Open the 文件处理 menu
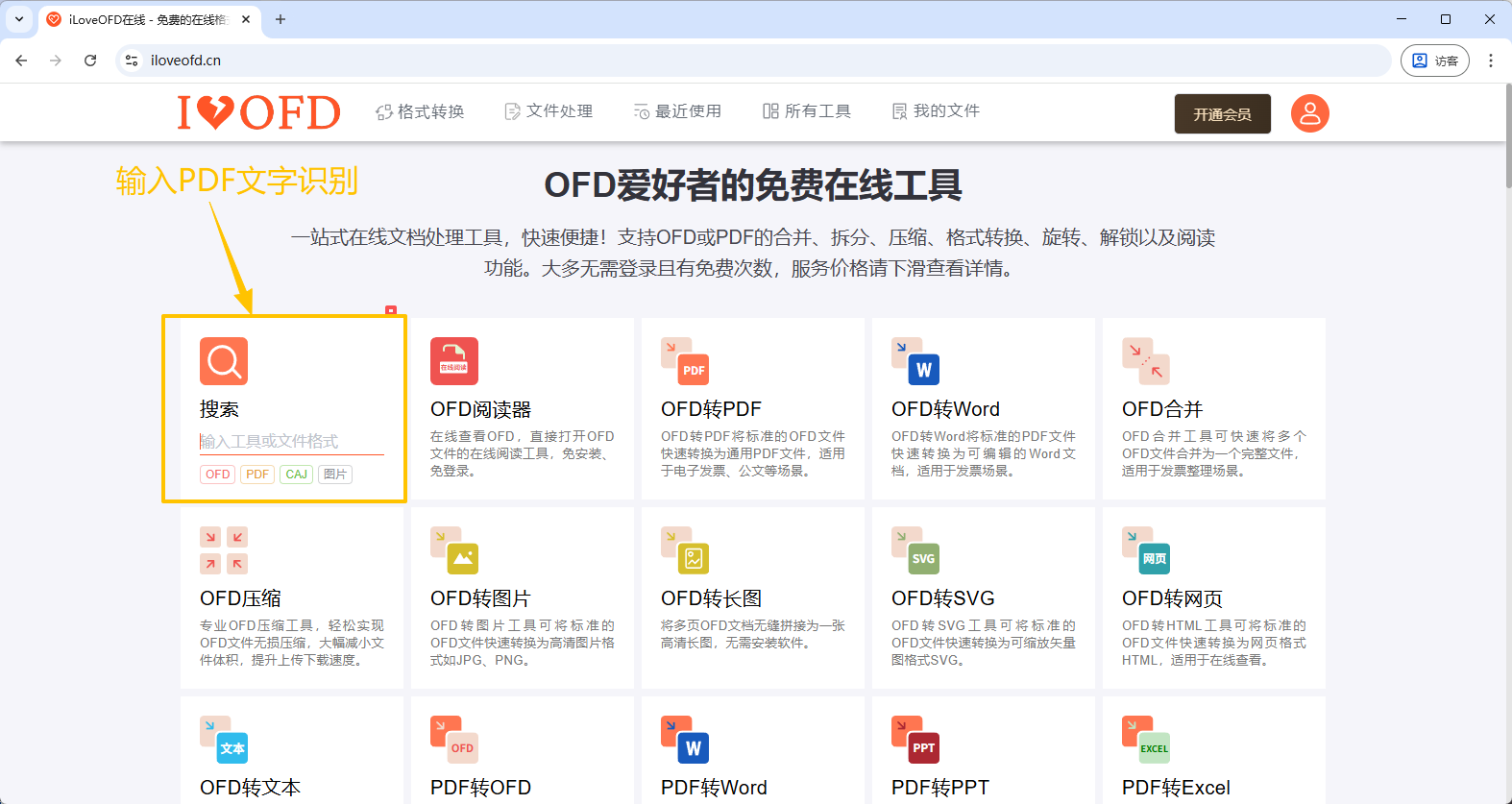 (x=549, y=111)
